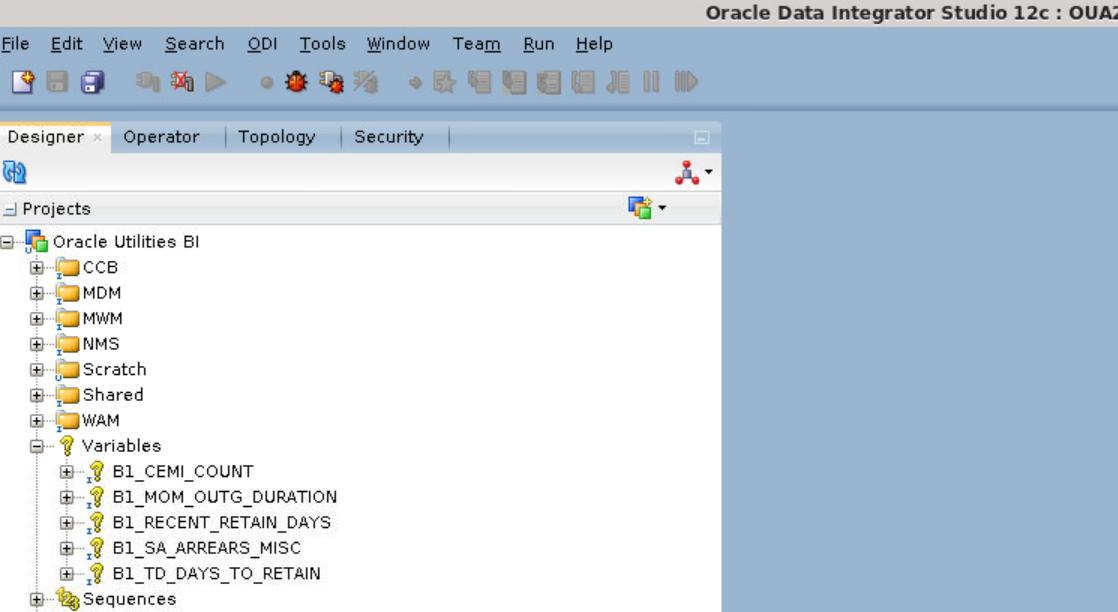Expand the Shared folder node

(x=37, y=395)
